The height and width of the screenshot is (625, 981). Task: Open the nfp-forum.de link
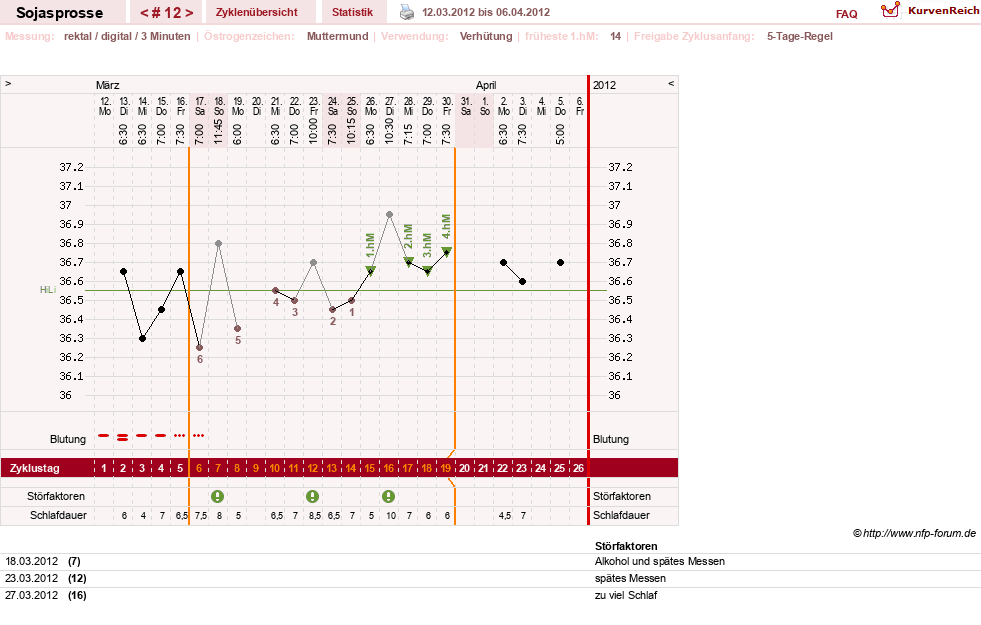pos(915,534)
